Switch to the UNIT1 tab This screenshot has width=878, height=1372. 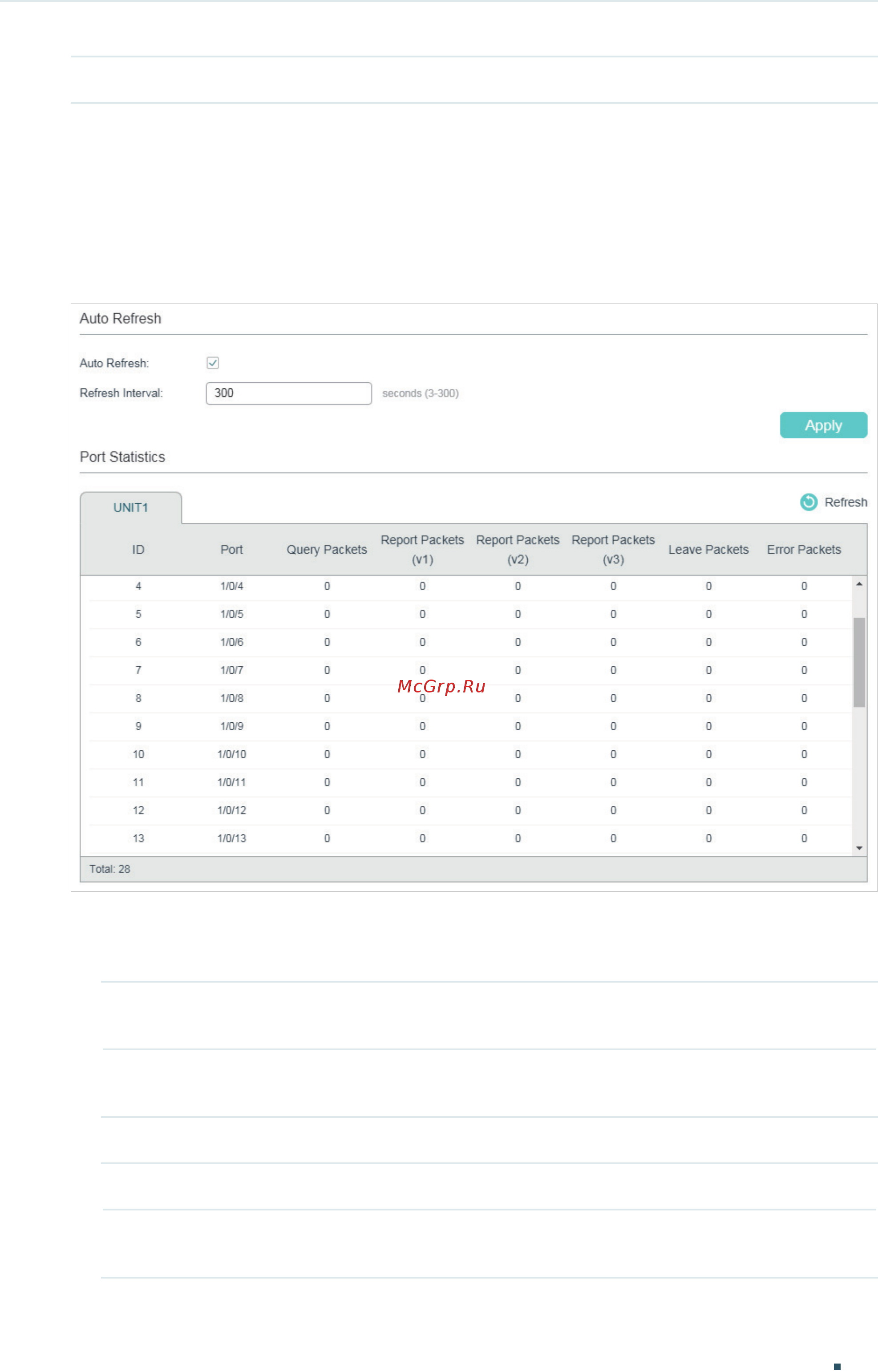[x=130, y=508]
